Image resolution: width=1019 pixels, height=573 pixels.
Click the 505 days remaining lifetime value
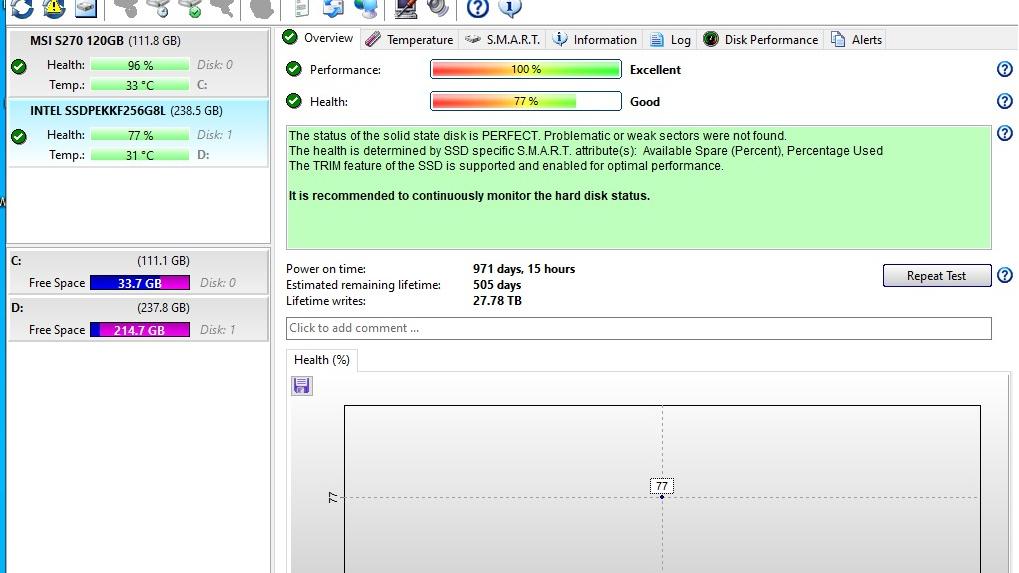pos(497,285)
